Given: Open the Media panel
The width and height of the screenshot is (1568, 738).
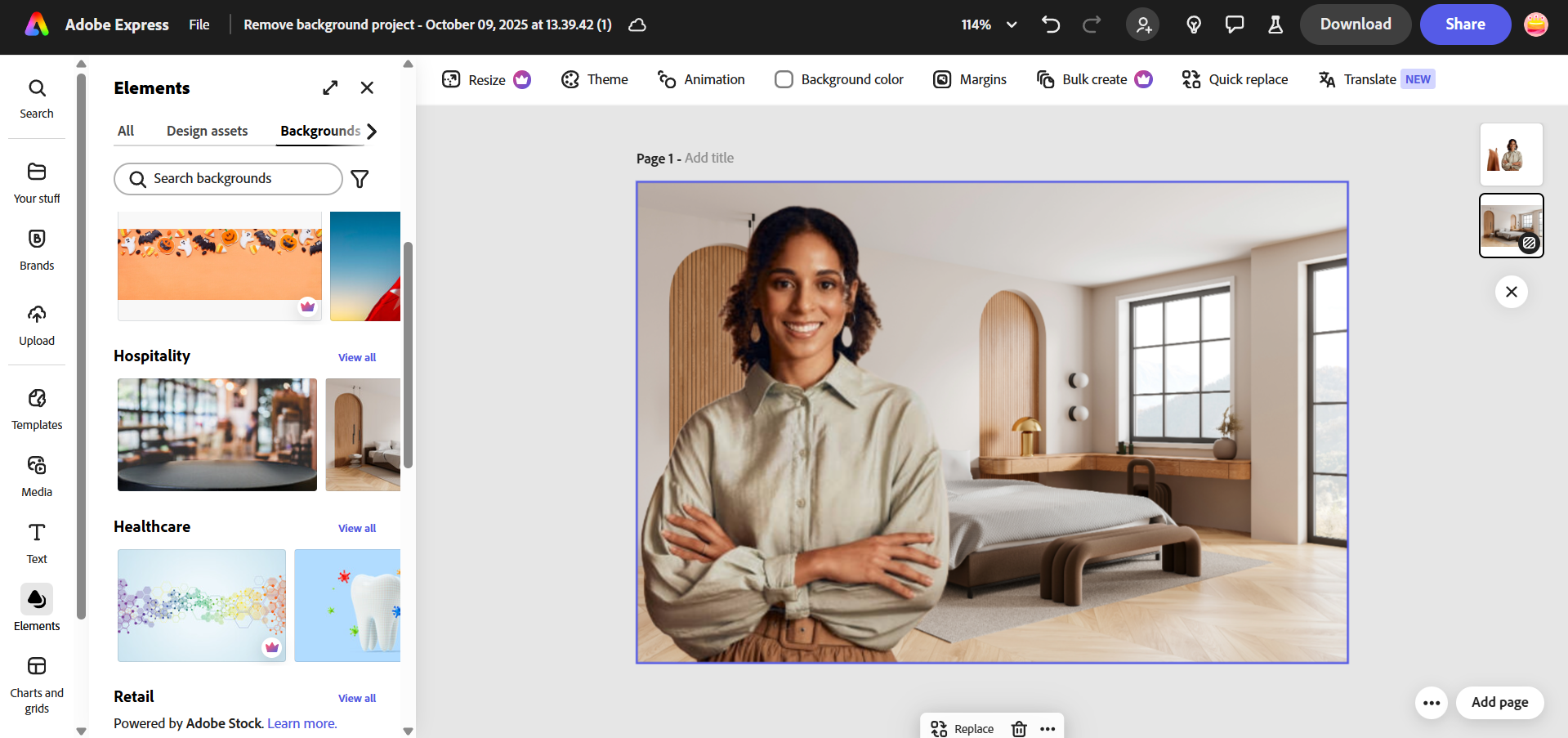Looking at the screenshot, I should pyautogui.click(x=36, y=476).
